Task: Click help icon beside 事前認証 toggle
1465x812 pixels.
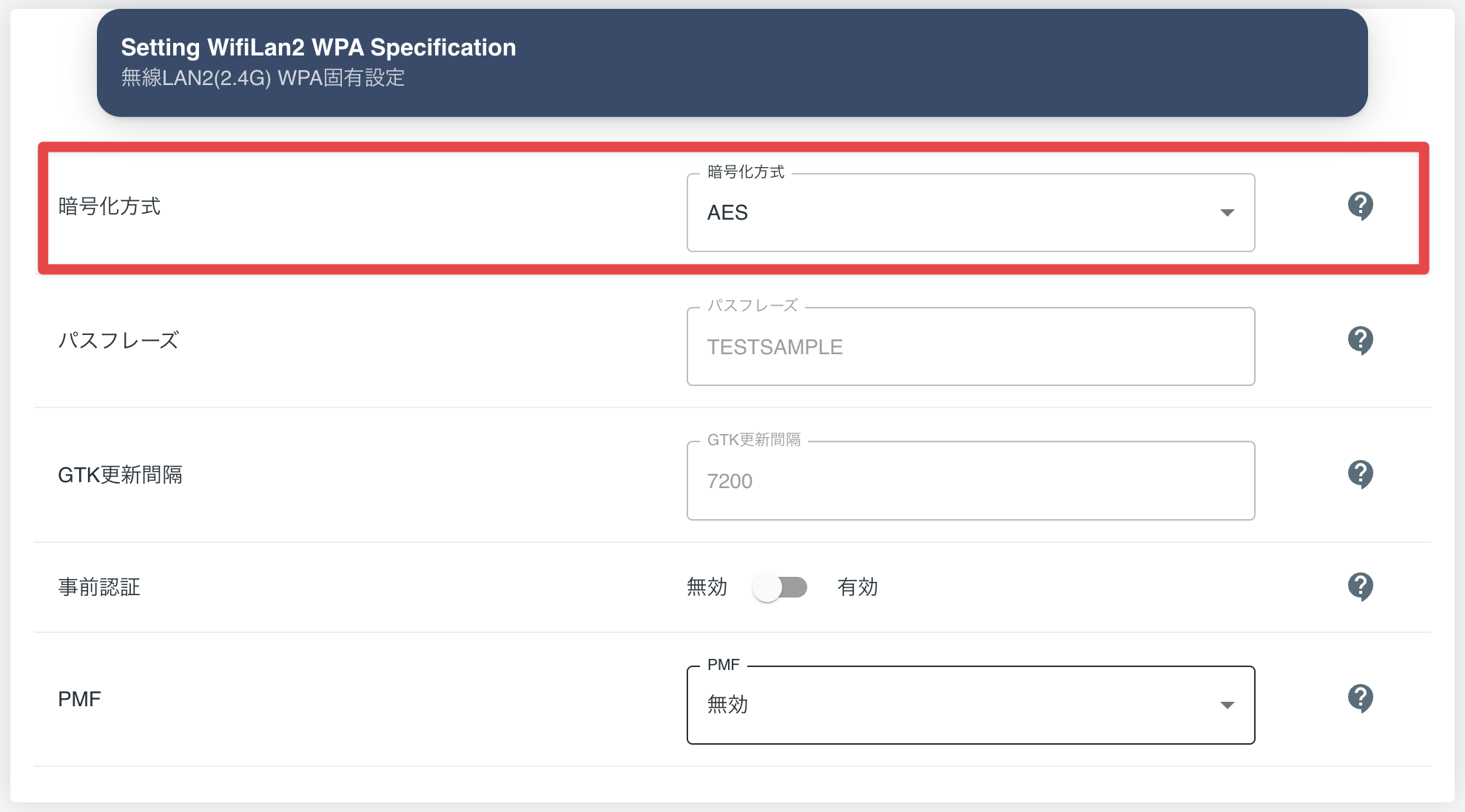Action: (x=1360, y=586)
